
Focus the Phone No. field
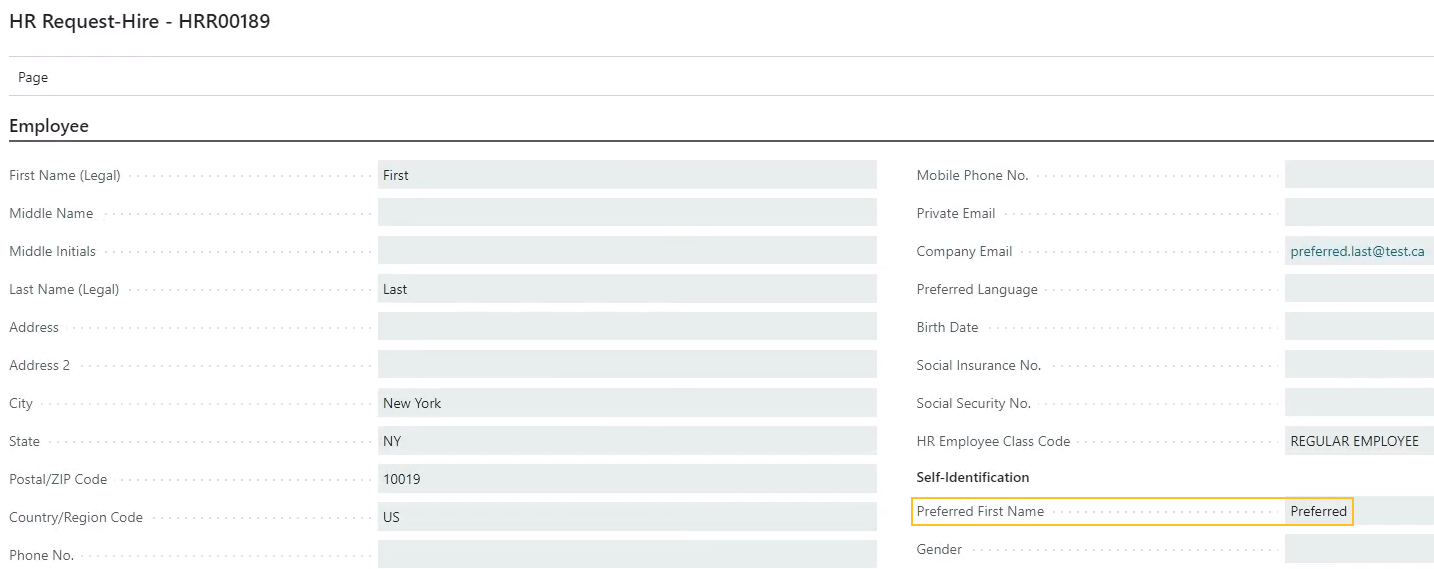click(626, 554)
